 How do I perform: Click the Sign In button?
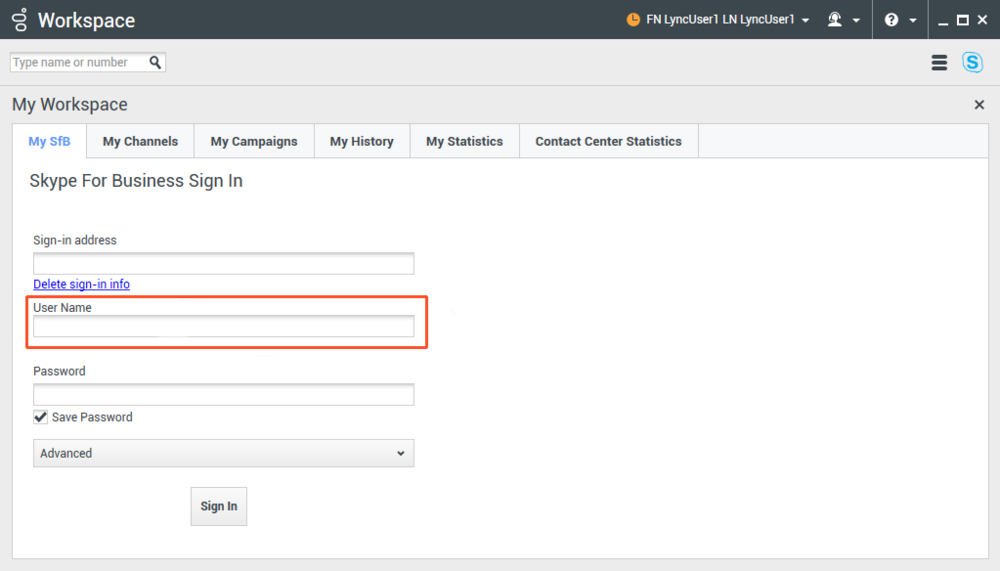(219, 506)
